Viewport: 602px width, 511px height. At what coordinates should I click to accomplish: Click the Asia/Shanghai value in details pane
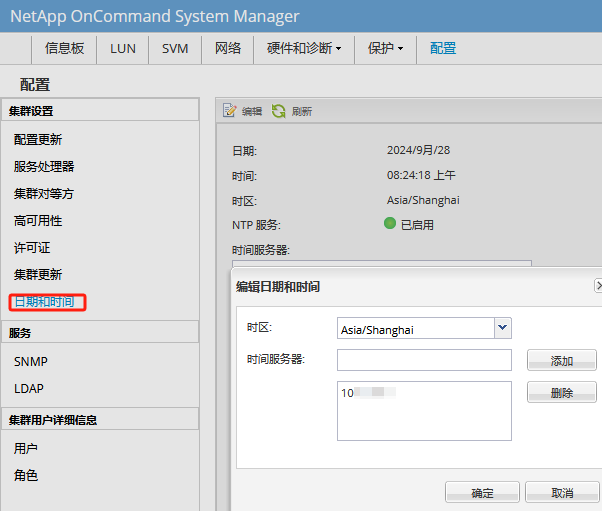coord(423,200)
